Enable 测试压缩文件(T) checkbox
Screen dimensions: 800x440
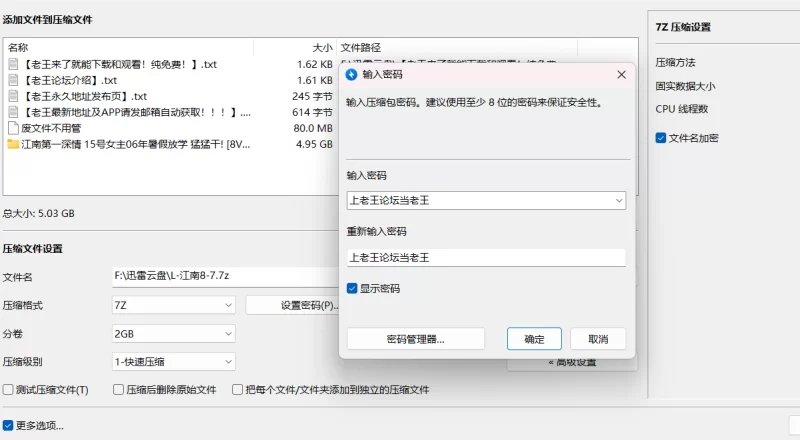click(8, 389)
